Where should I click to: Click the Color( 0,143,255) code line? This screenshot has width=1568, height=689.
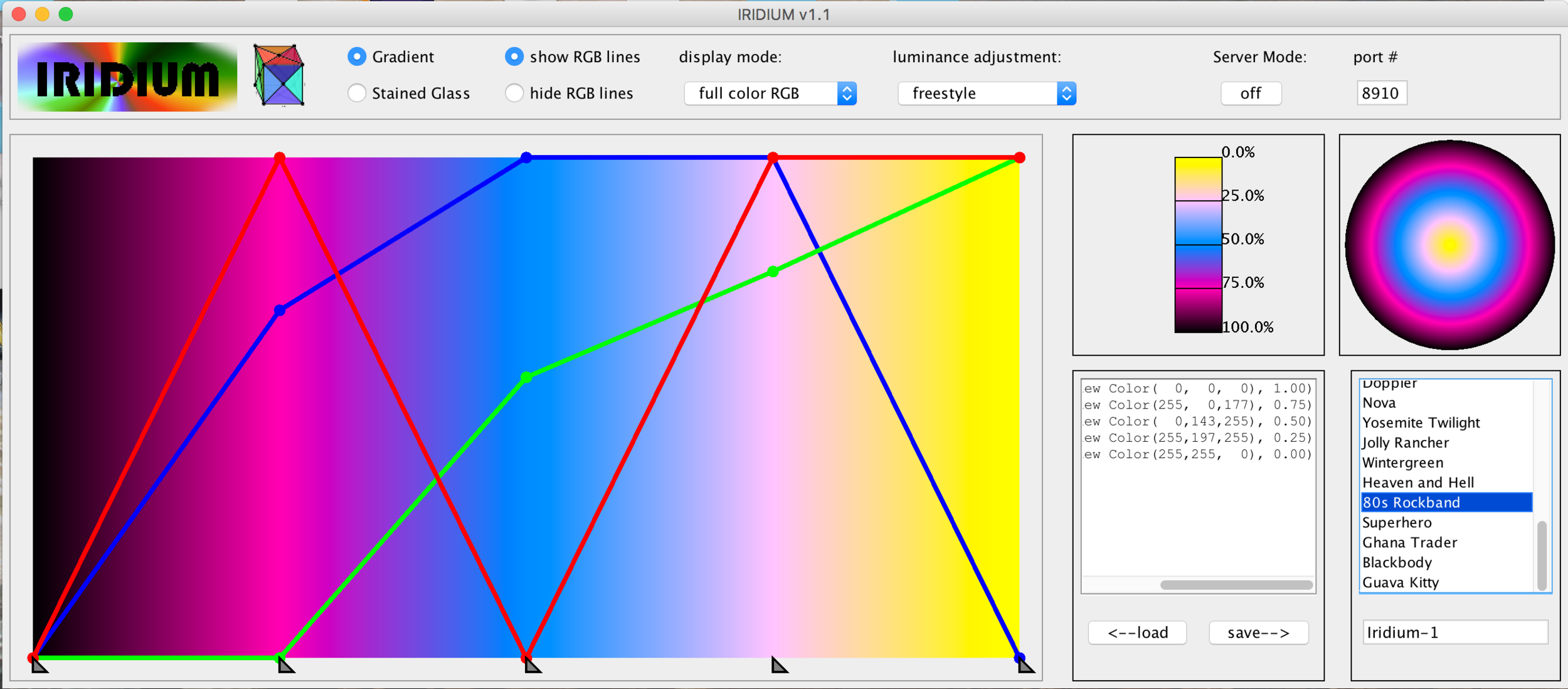click(1198, 421)
